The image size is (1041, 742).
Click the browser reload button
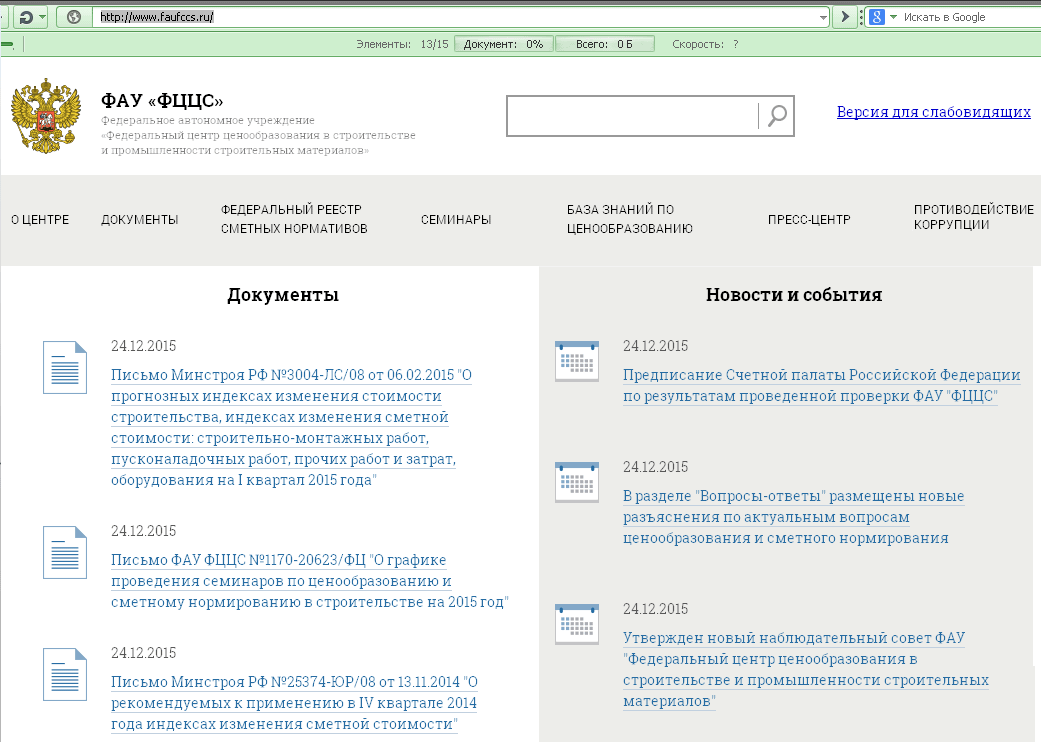(x=26, y=17)
